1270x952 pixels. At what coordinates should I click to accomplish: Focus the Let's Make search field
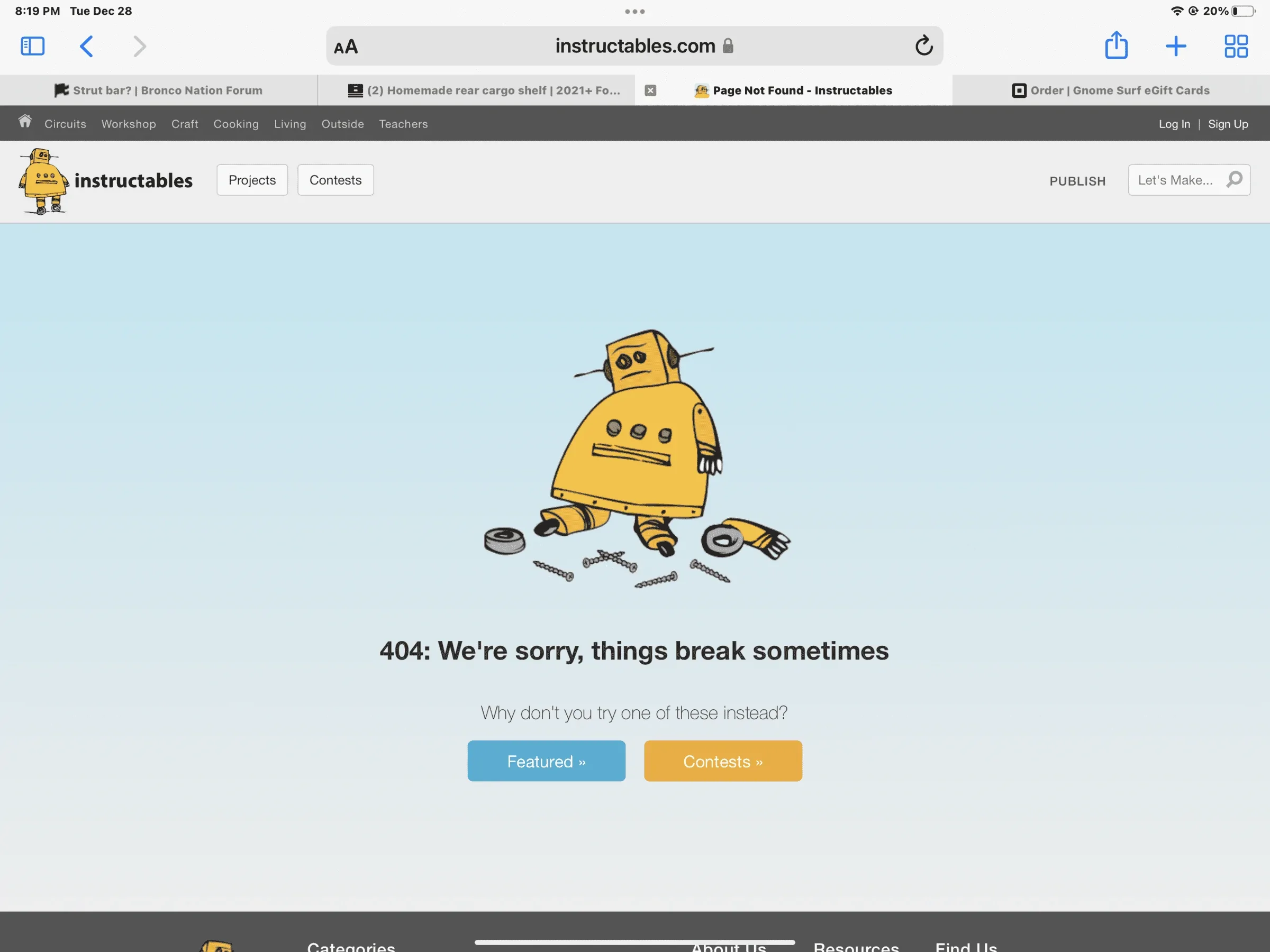[1174, 180]
